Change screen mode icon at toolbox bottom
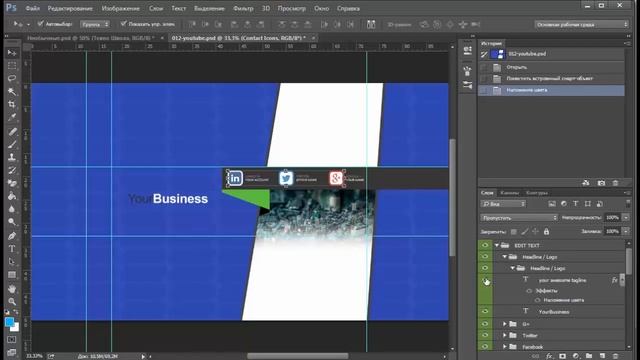 click(x=12, y=352)
